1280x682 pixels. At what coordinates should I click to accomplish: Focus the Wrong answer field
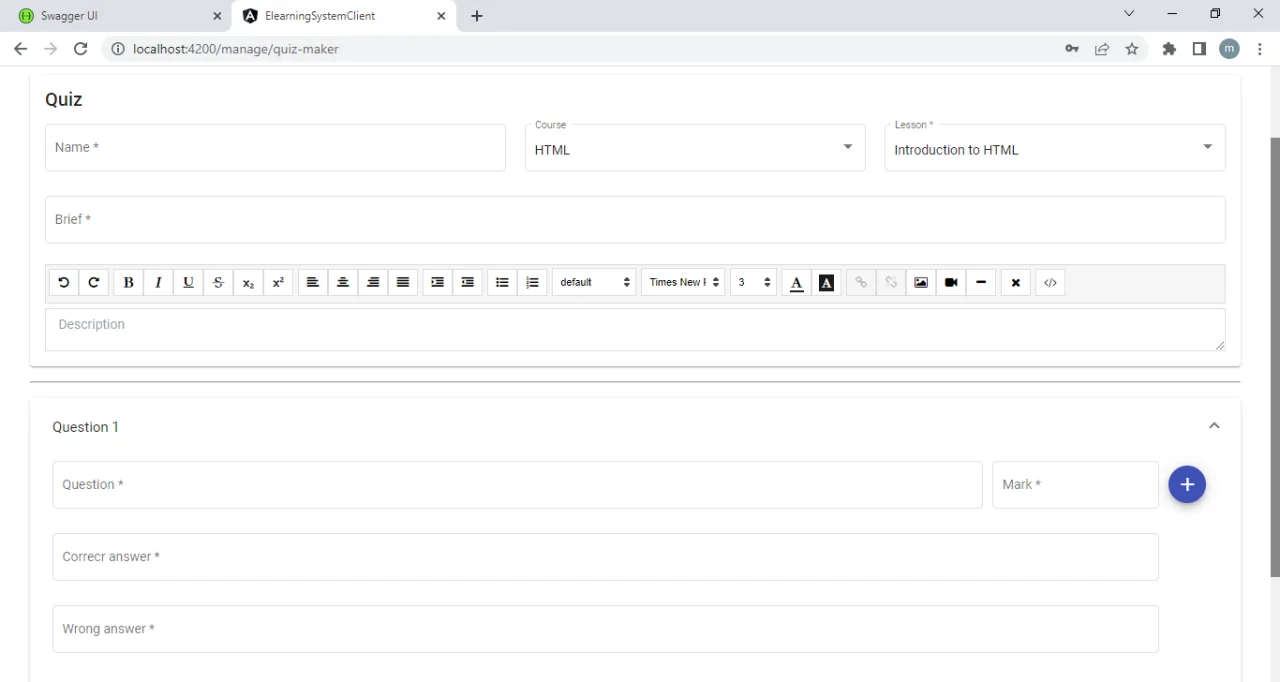[x=605, y=629]
